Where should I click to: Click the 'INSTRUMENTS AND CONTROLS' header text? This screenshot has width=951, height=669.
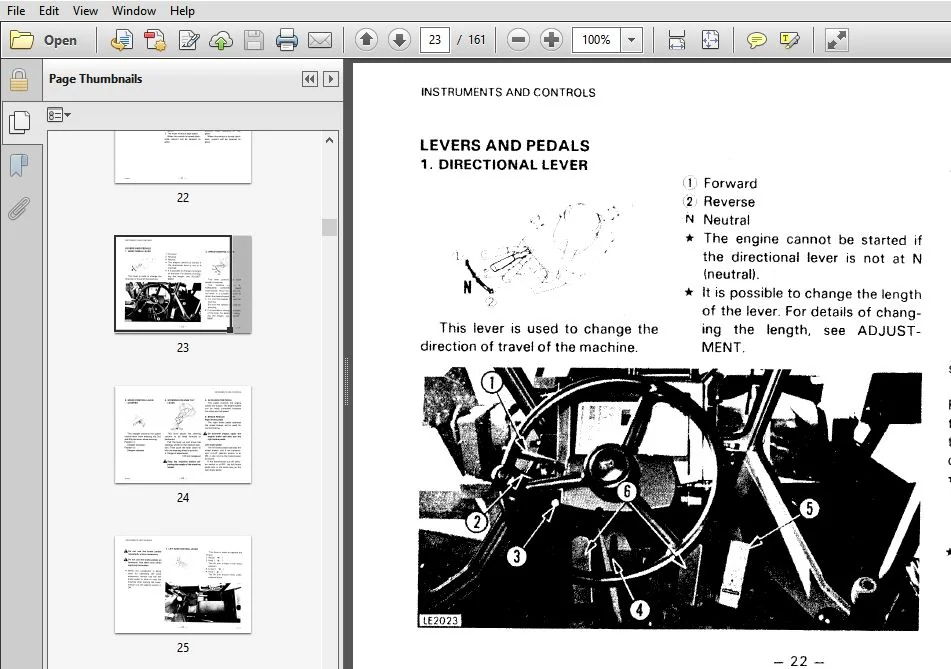[508, 92]
